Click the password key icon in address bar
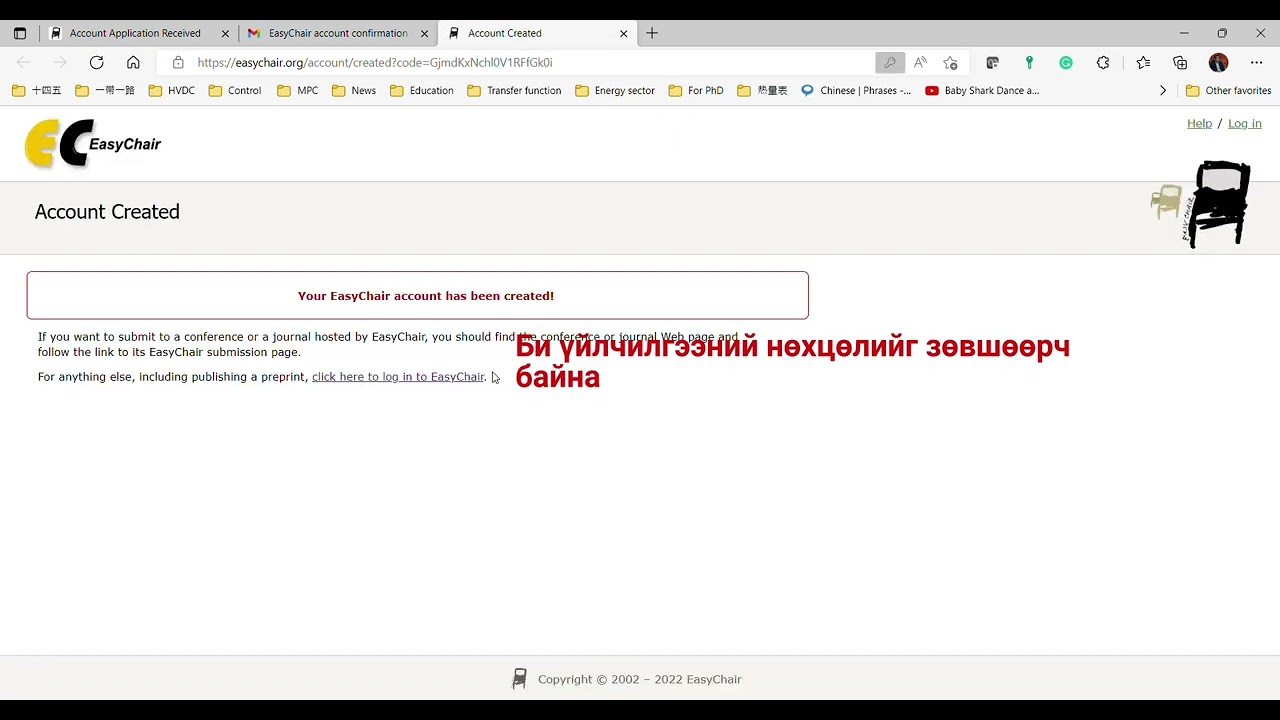This screenshot has height=720, width=1280. [889, 62]
